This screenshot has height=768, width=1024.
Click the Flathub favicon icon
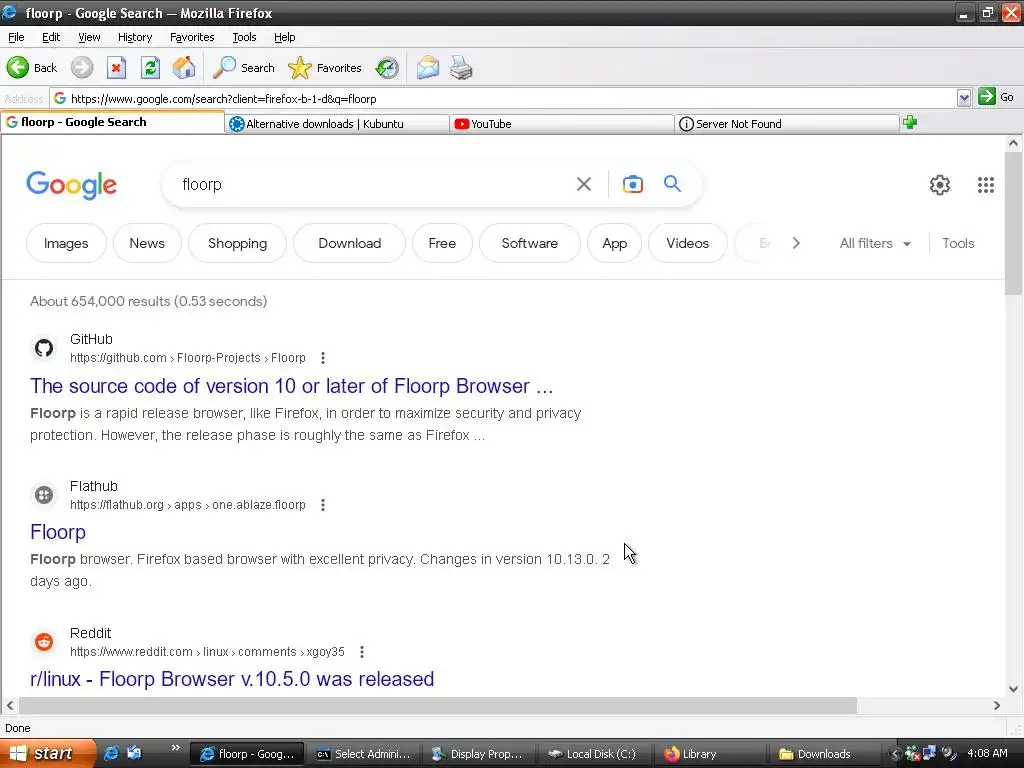click(44, 495)
